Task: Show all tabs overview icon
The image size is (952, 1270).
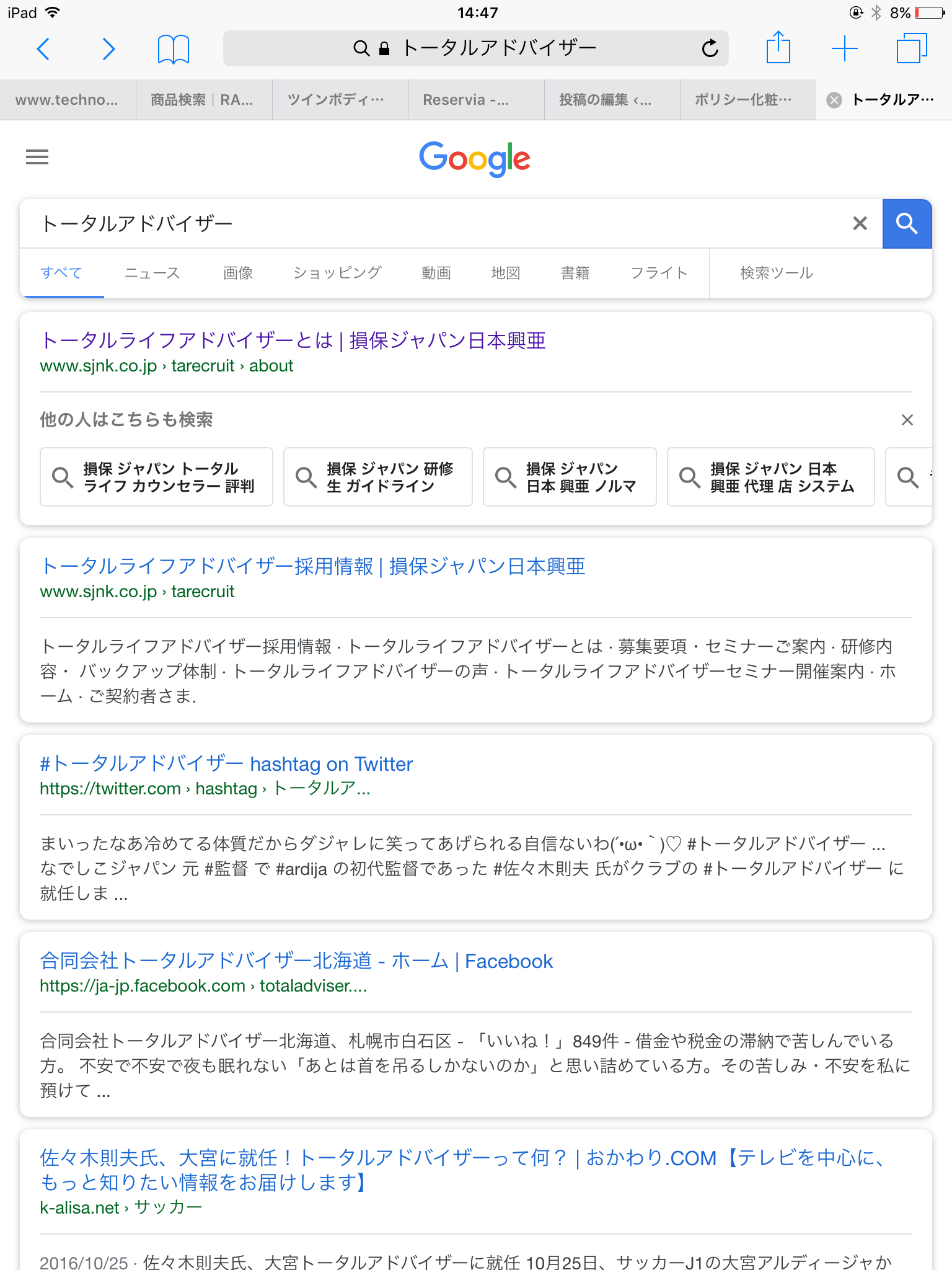Action: (x=912, y=48)
